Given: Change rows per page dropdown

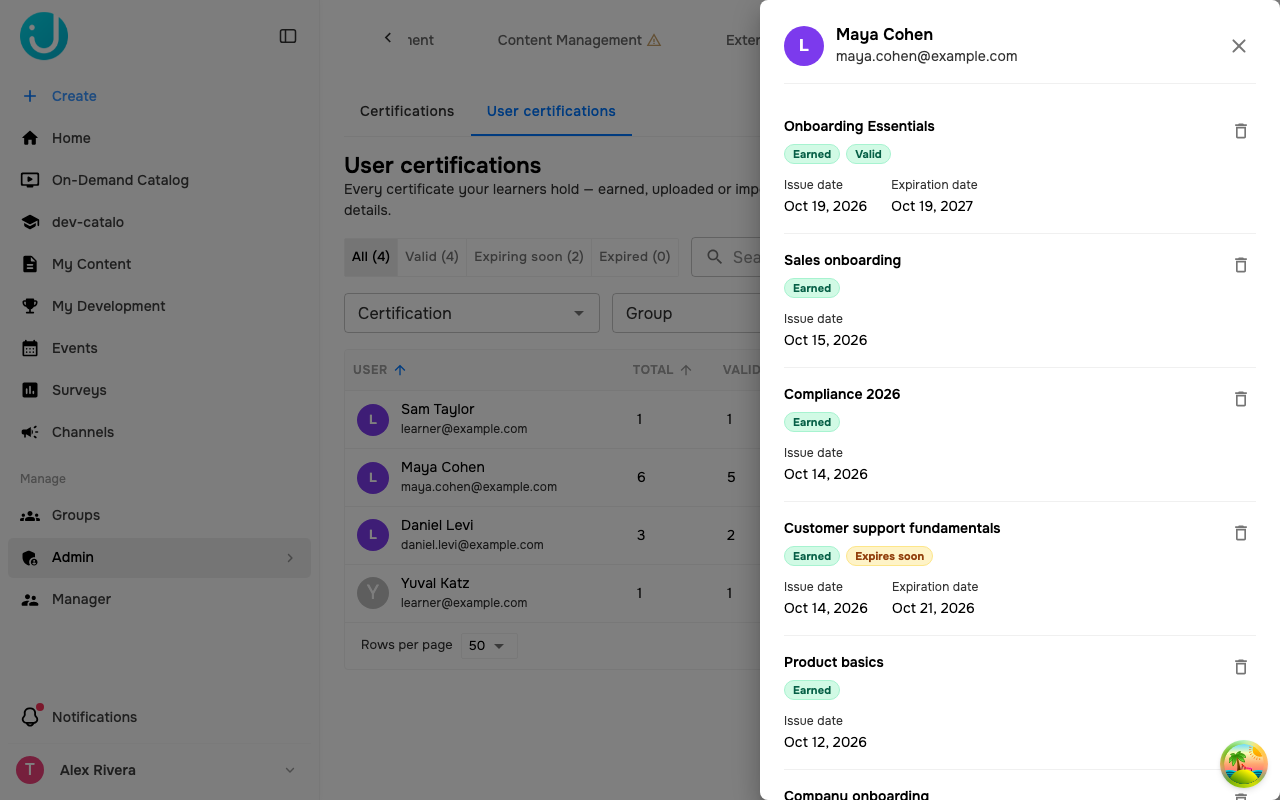Looking at the screenshot, I should click(489, 646).
